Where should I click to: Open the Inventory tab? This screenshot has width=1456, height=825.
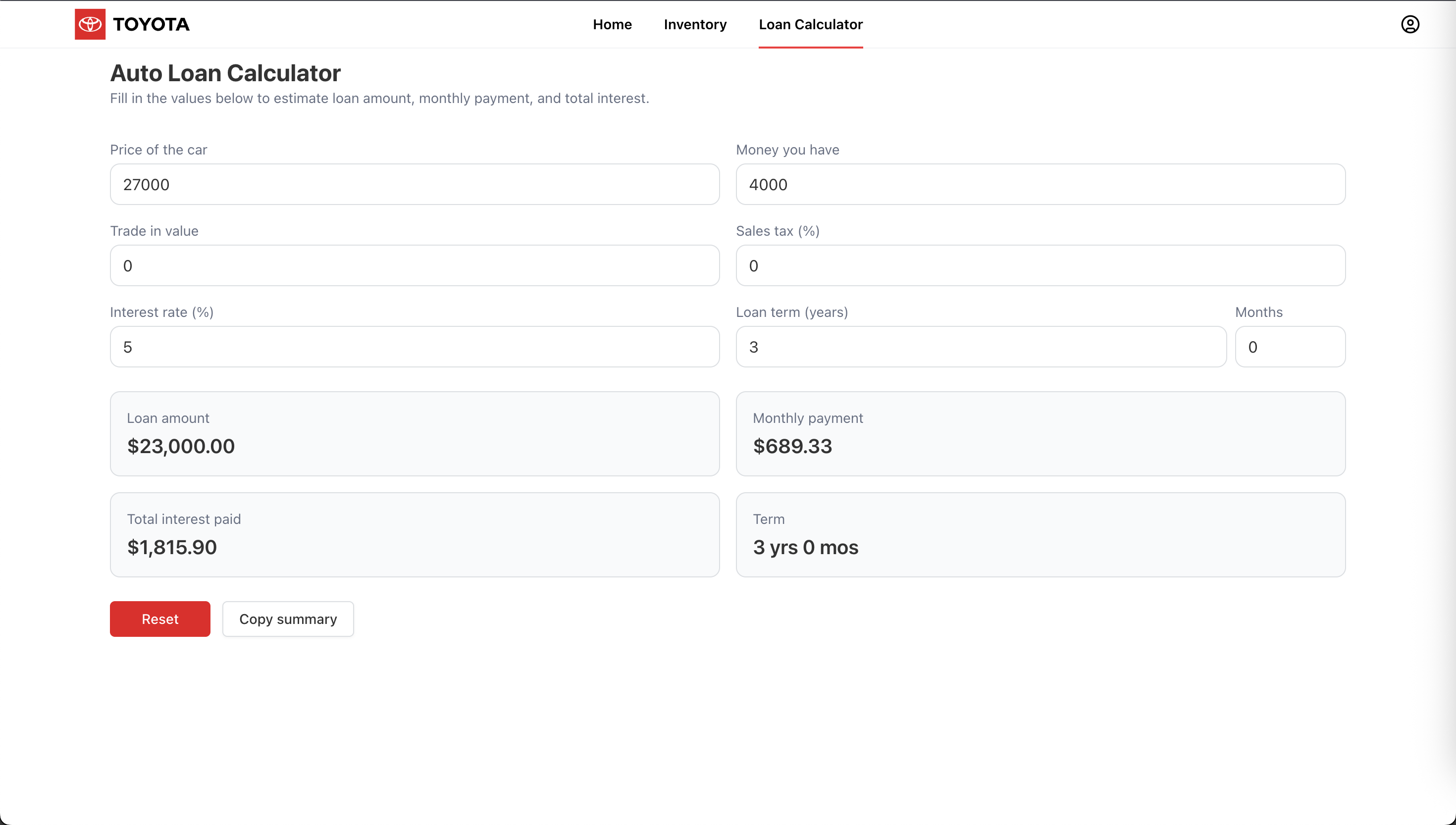(x=695, y=24)
